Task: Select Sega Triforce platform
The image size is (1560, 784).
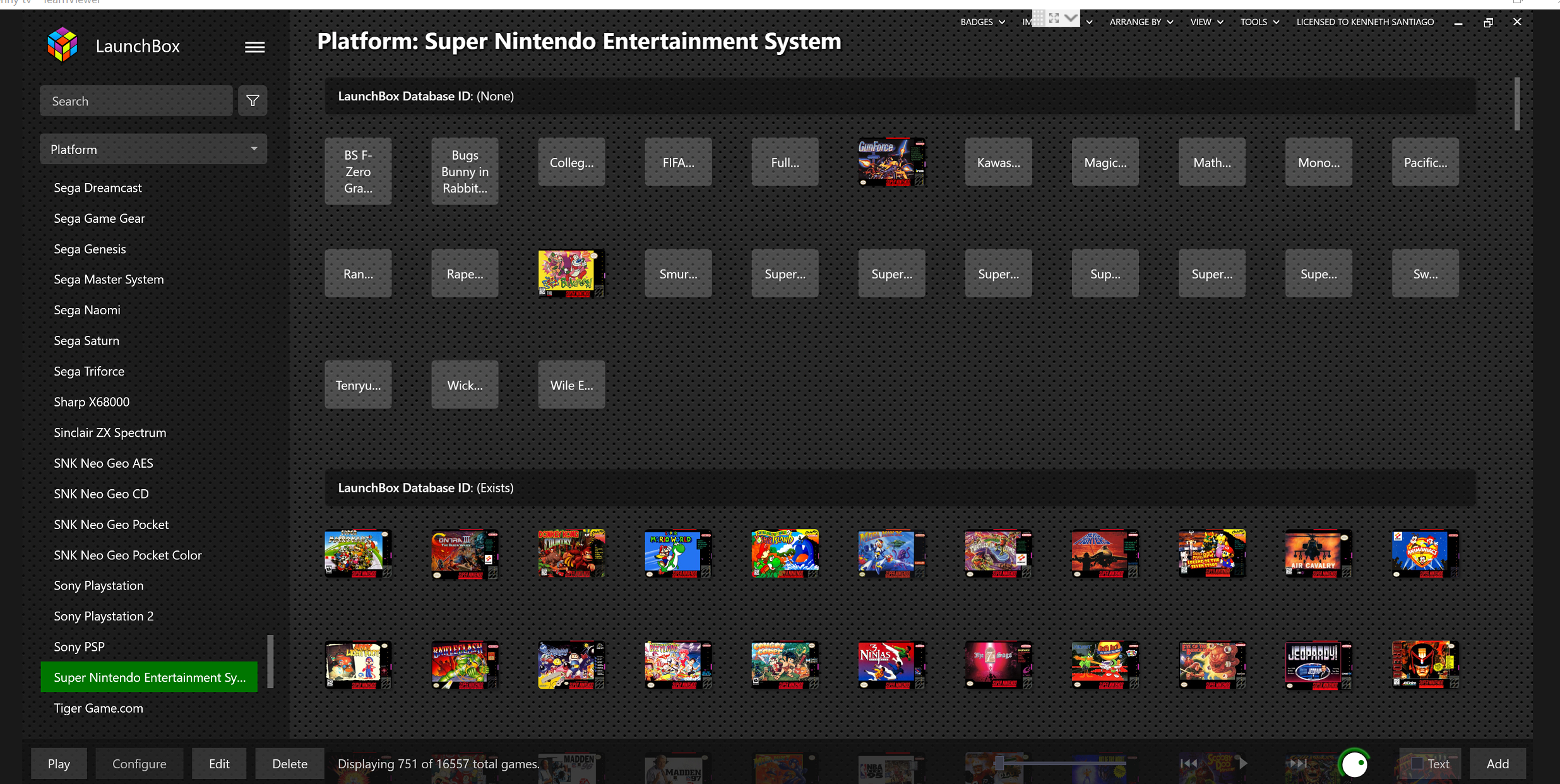Action: click(x=89, y=371)
